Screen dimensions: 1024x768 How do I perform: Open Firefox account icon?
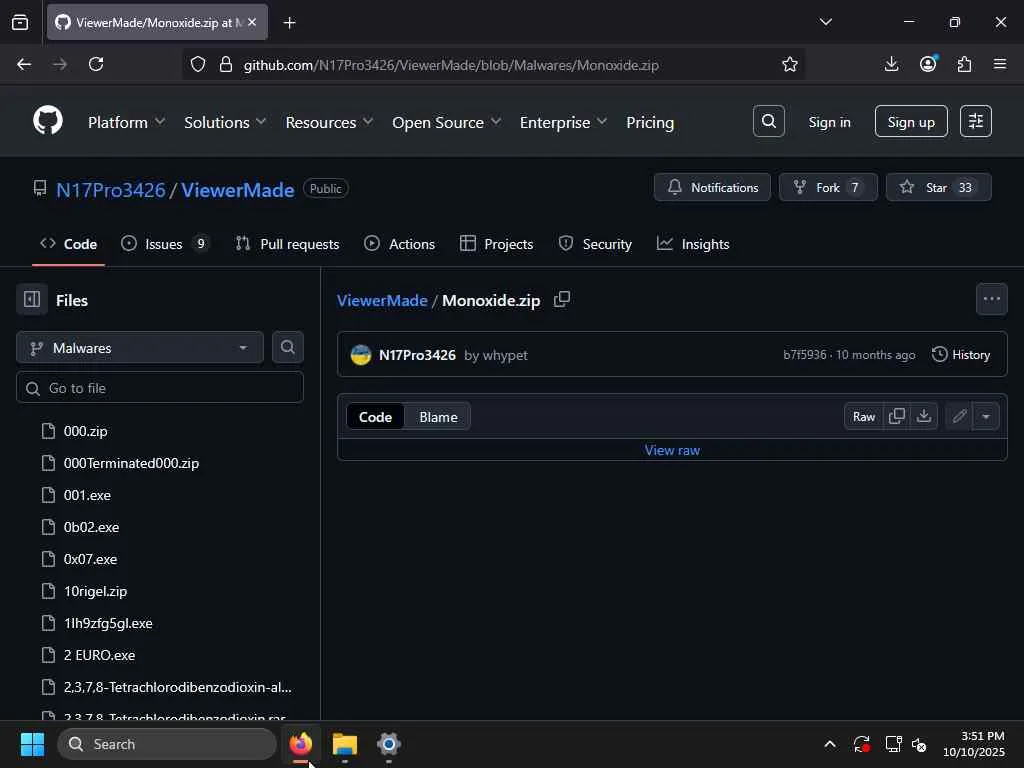coord(928,64)
